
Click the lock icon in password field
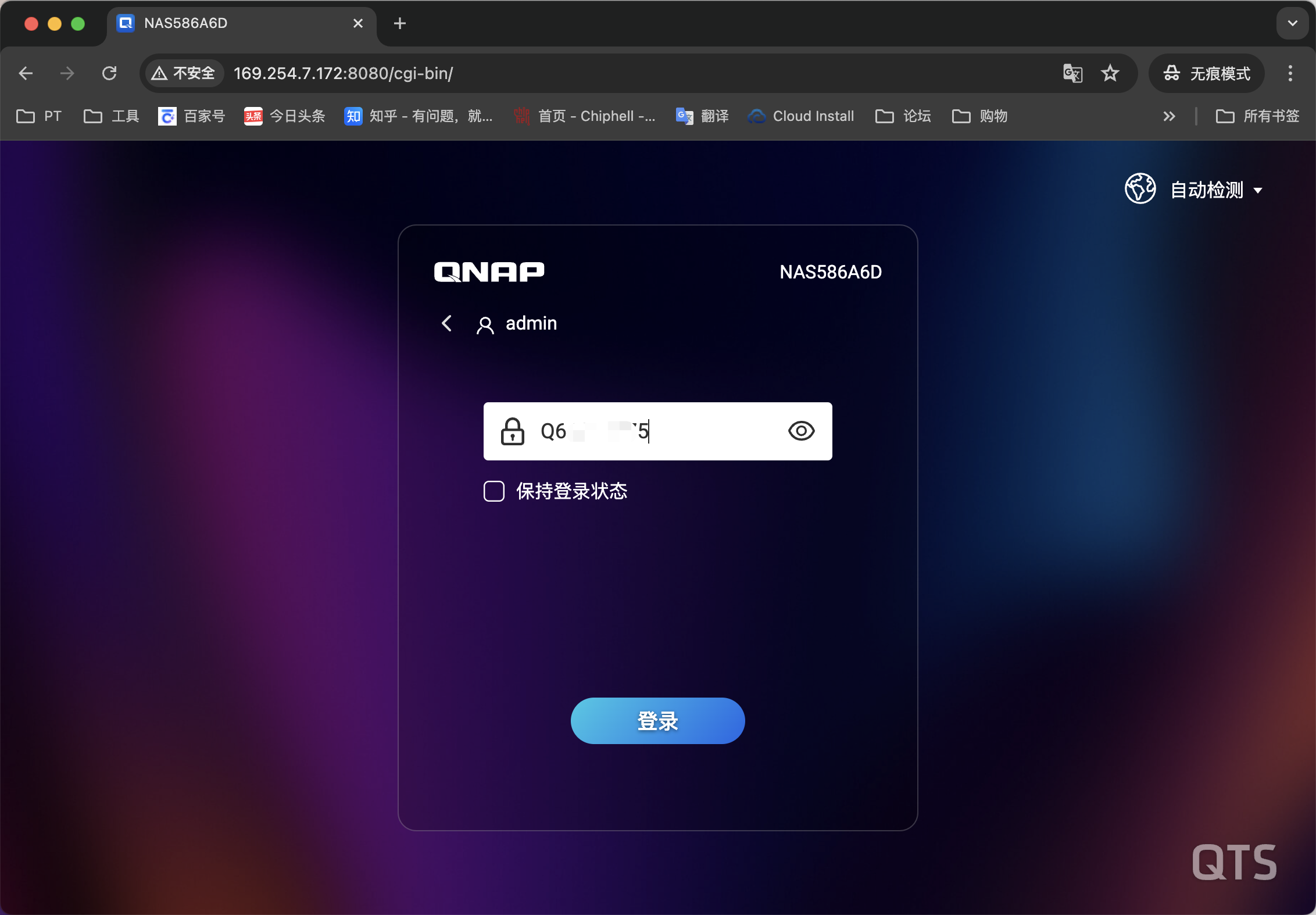point(512,431)
